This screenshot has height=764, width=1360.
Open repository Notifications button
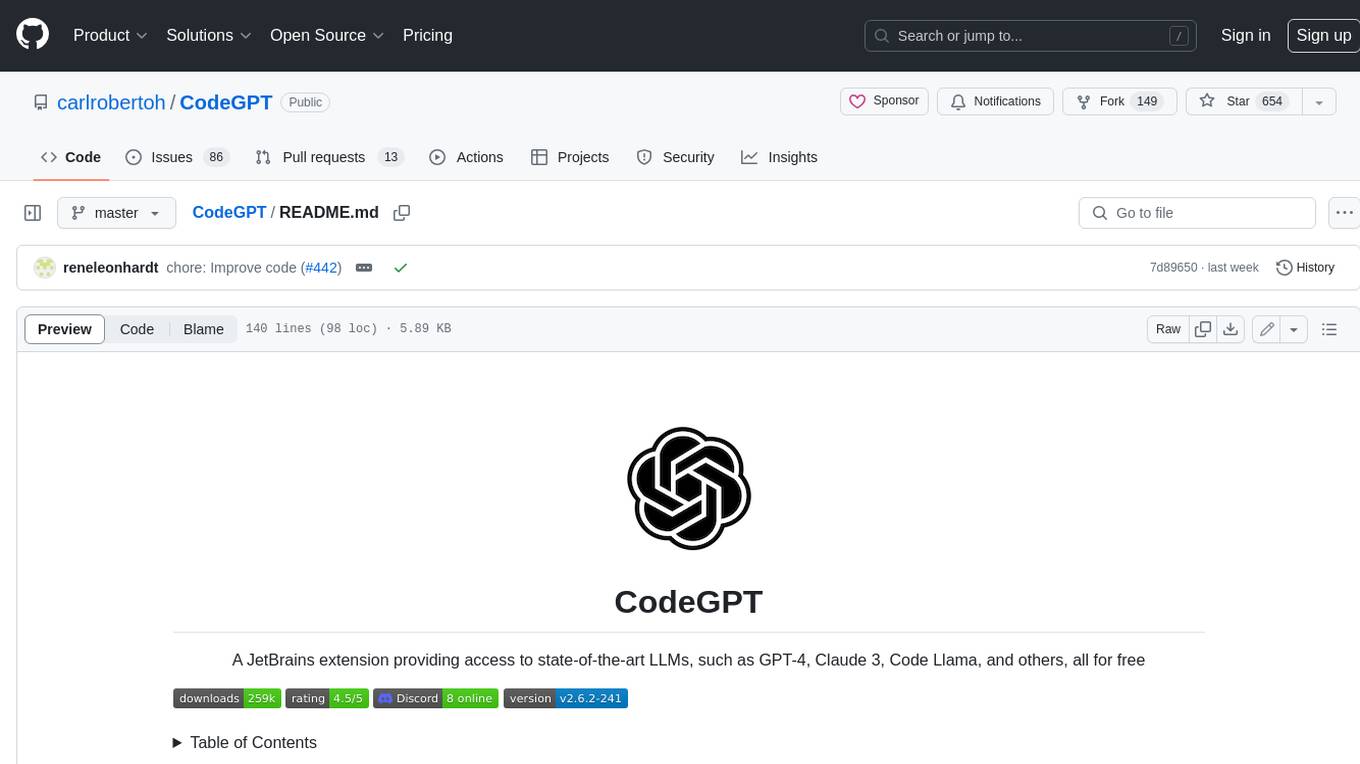click(995, 101)
